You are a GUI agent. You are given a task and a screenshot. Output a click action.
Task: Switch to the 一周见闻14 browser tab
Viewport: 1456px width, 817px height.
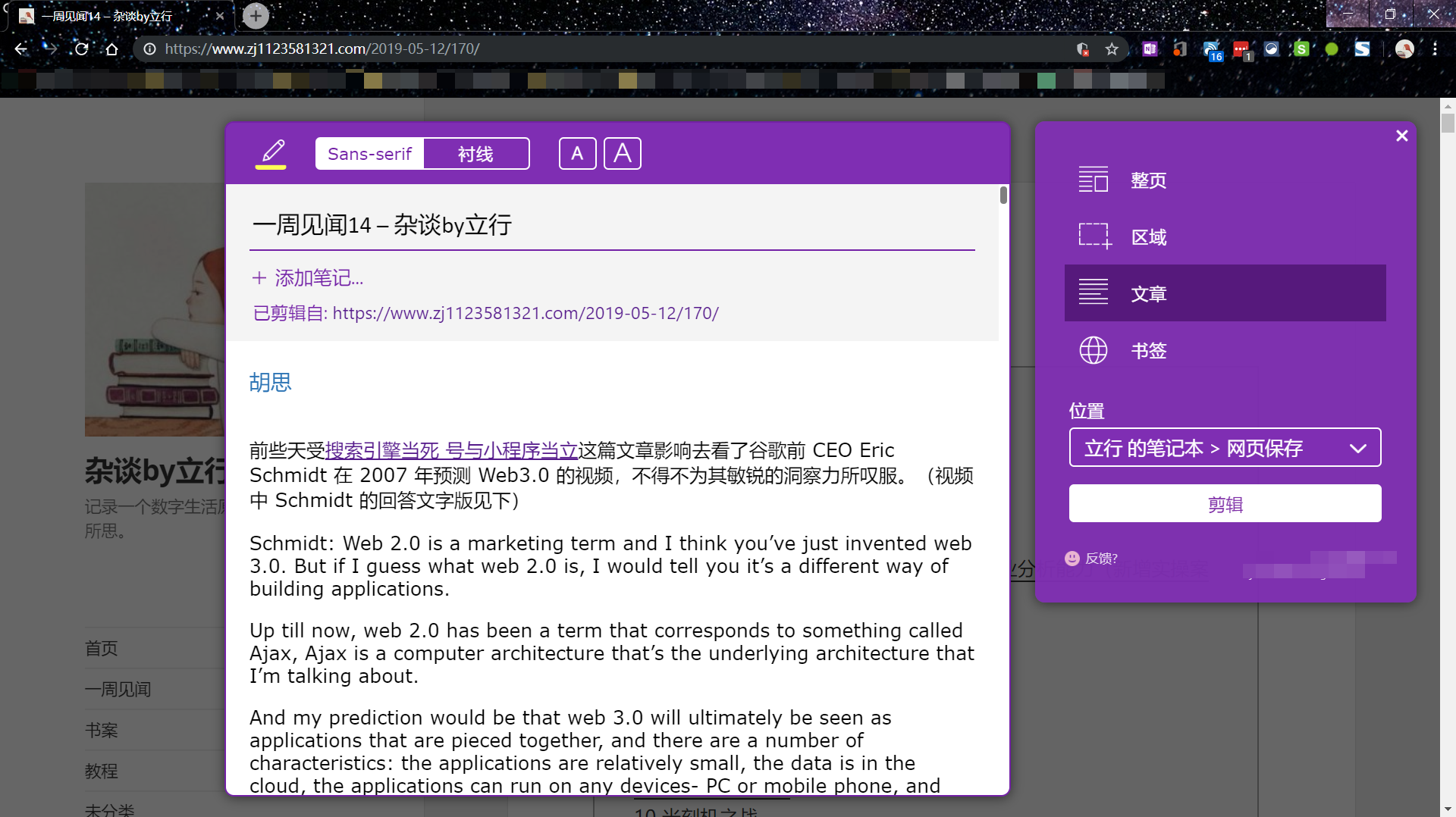coord(106,15)
